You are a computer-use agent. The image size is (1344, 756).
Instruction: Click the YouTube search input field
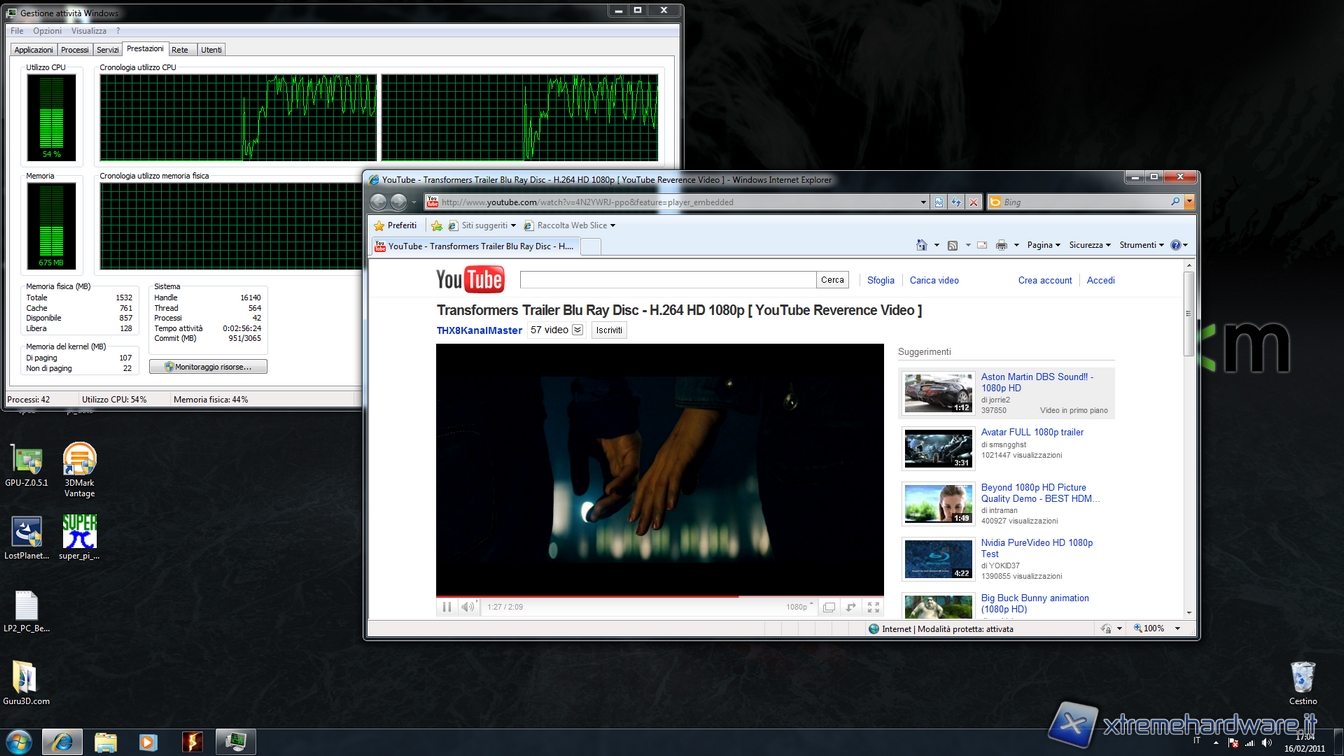coord(667,280)
